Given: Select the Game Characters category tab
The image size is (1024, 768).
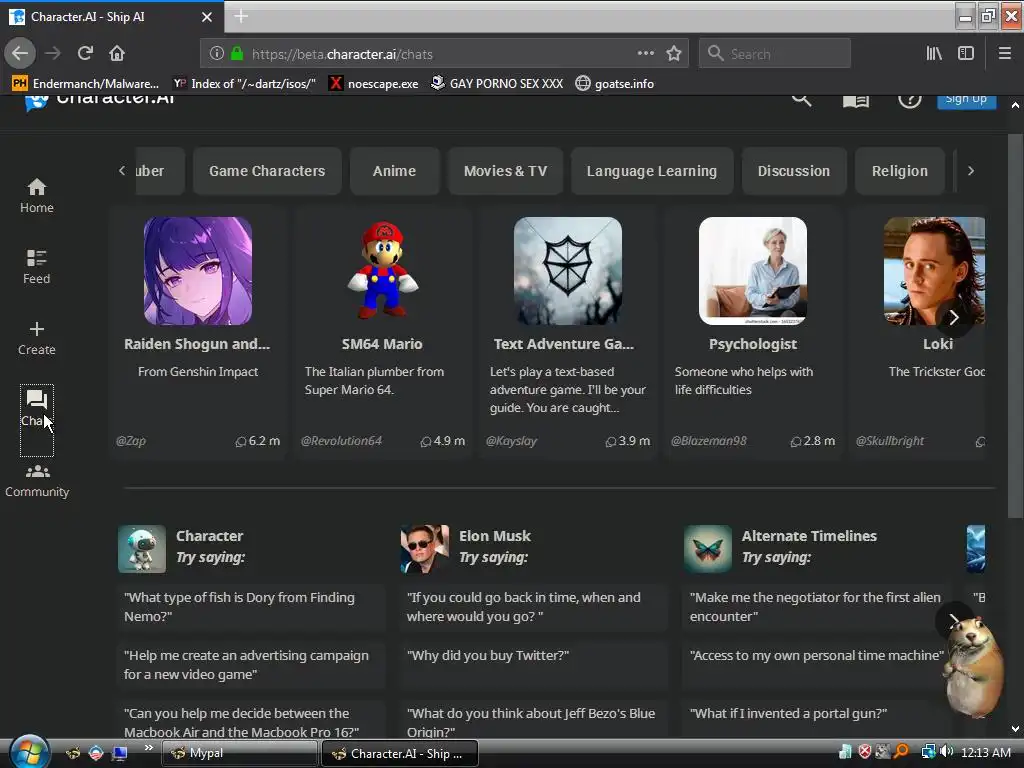Looking at the screenshot, I should tap(267, 171).
